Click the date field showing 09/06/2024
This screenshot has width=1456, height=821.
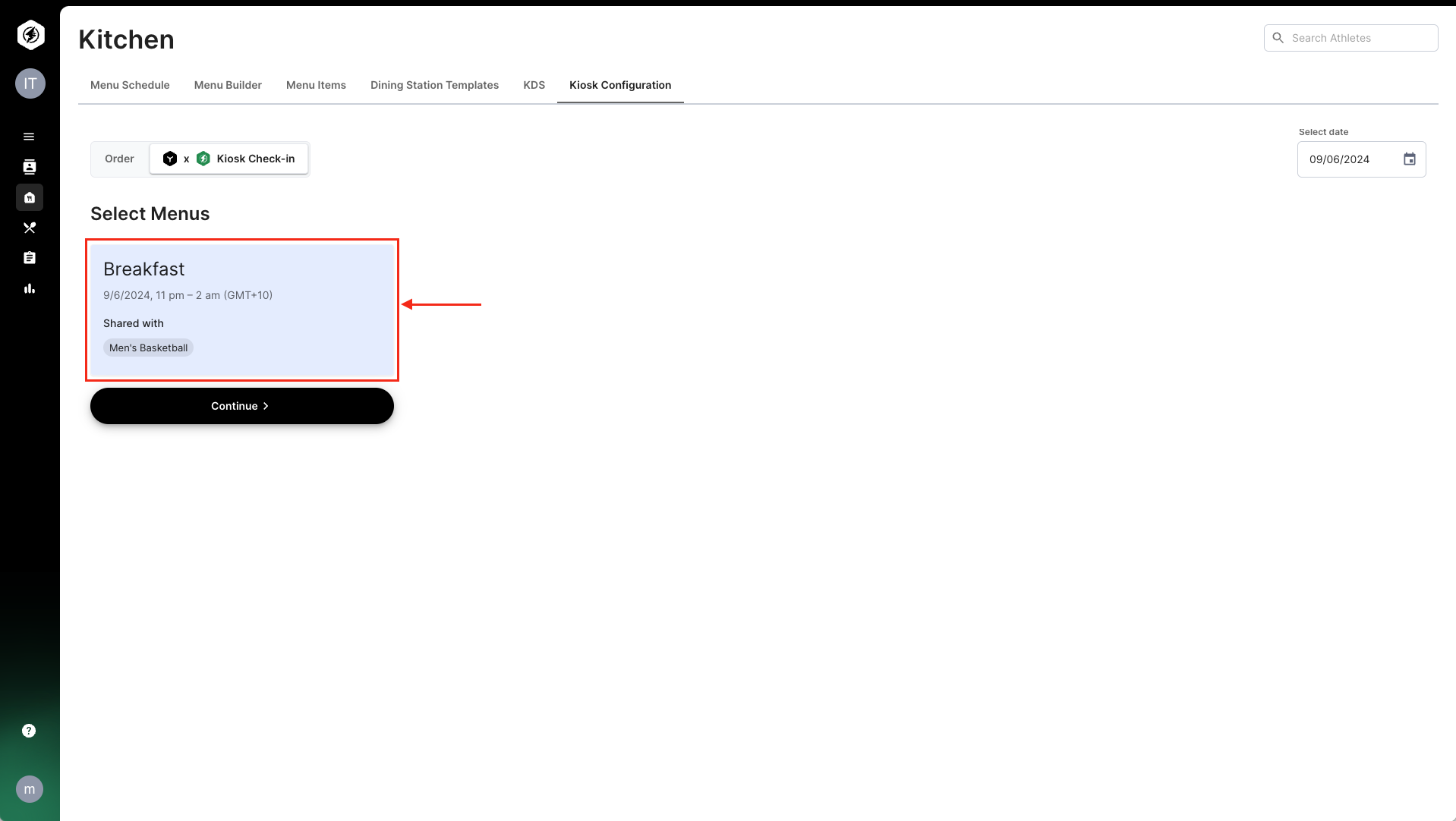tap(1361, 159)
